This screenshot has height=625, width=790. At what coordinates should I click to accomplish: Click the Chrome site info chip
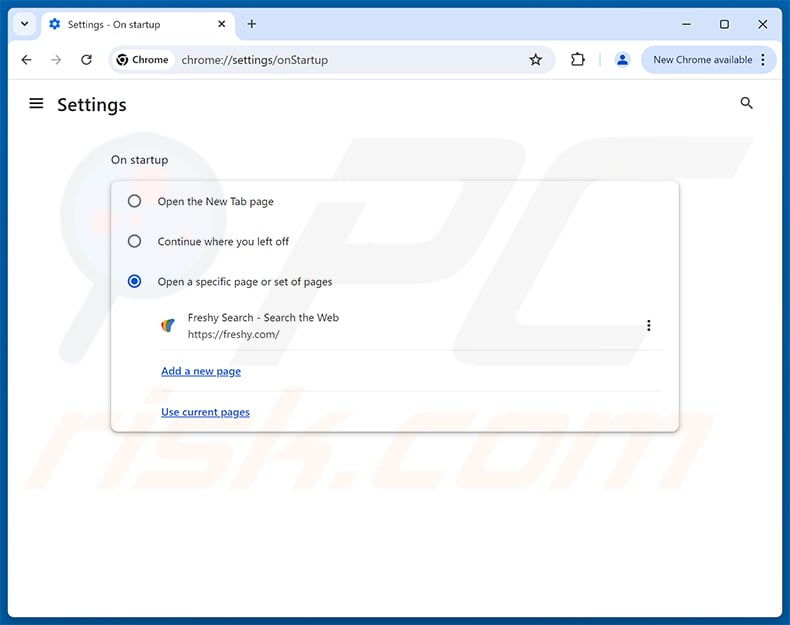[143, 60]
